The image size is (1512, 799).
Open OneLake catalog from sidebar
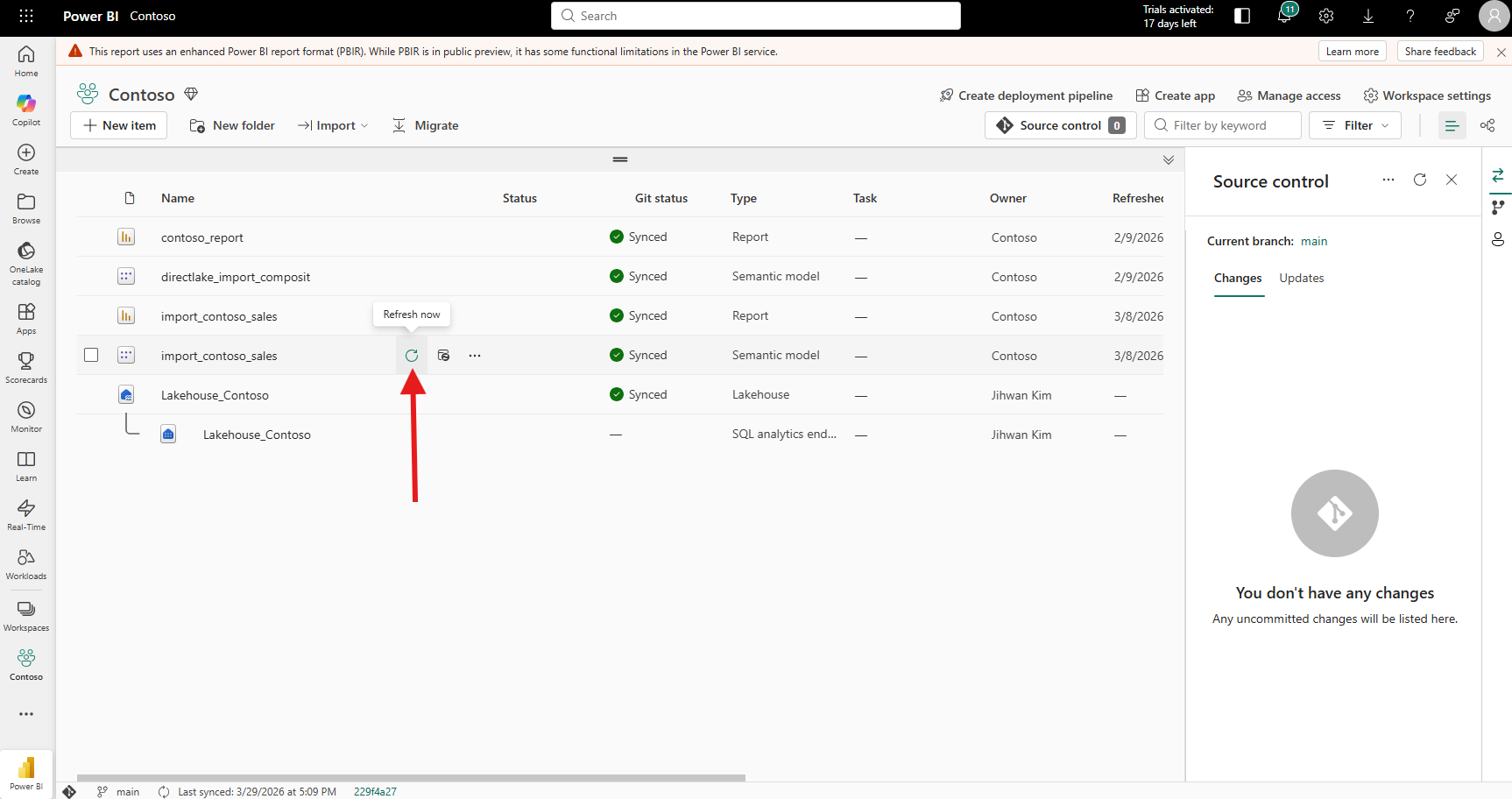click(x=26, y=263)
